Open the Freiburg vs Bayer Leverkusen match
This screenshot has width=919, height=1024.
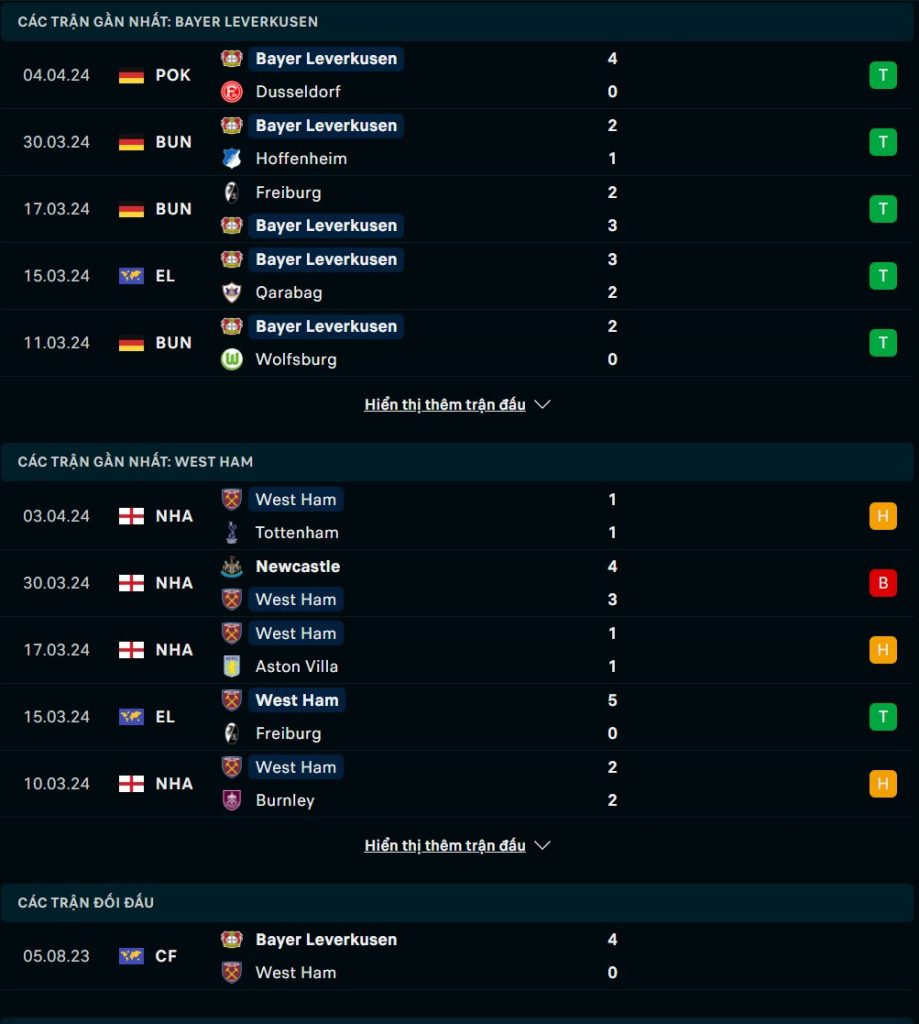pyautogui.click(x=457, y=209)
